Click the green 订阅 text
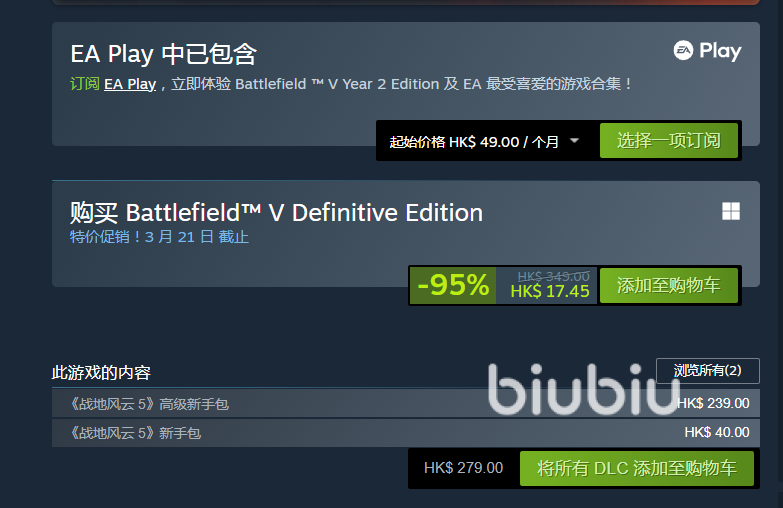783x508 pixels. click(x=84, y=84)
